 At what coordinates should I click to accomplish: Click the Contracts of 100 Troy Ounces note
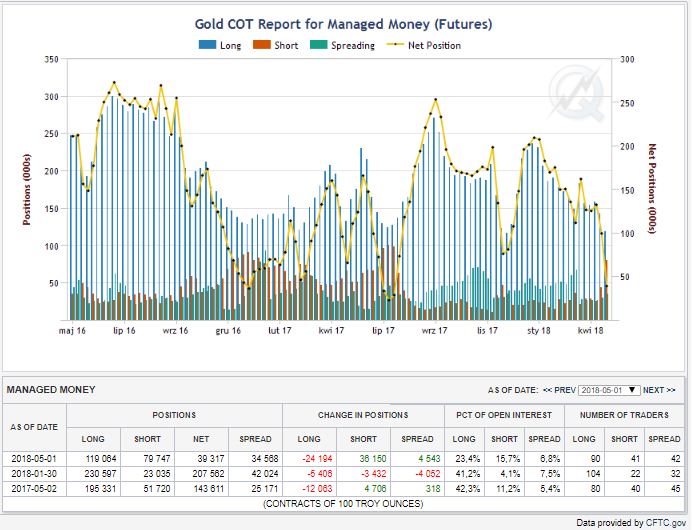pos(343,504)
